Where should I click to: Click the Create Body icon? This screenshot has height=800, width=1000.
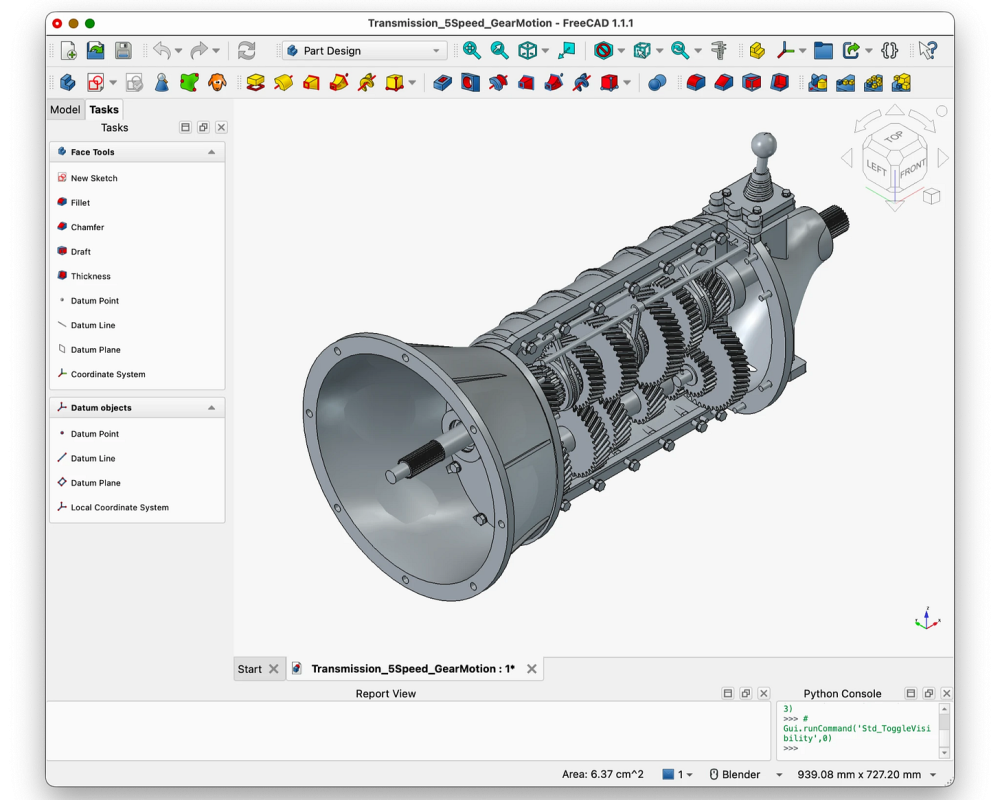click(68, 83)
